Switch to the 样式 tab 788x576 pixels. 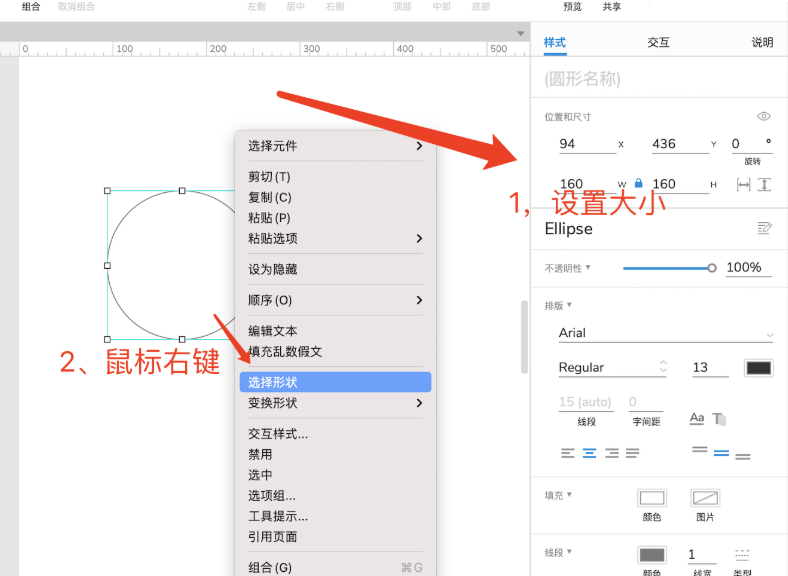(x=555, y=42)
